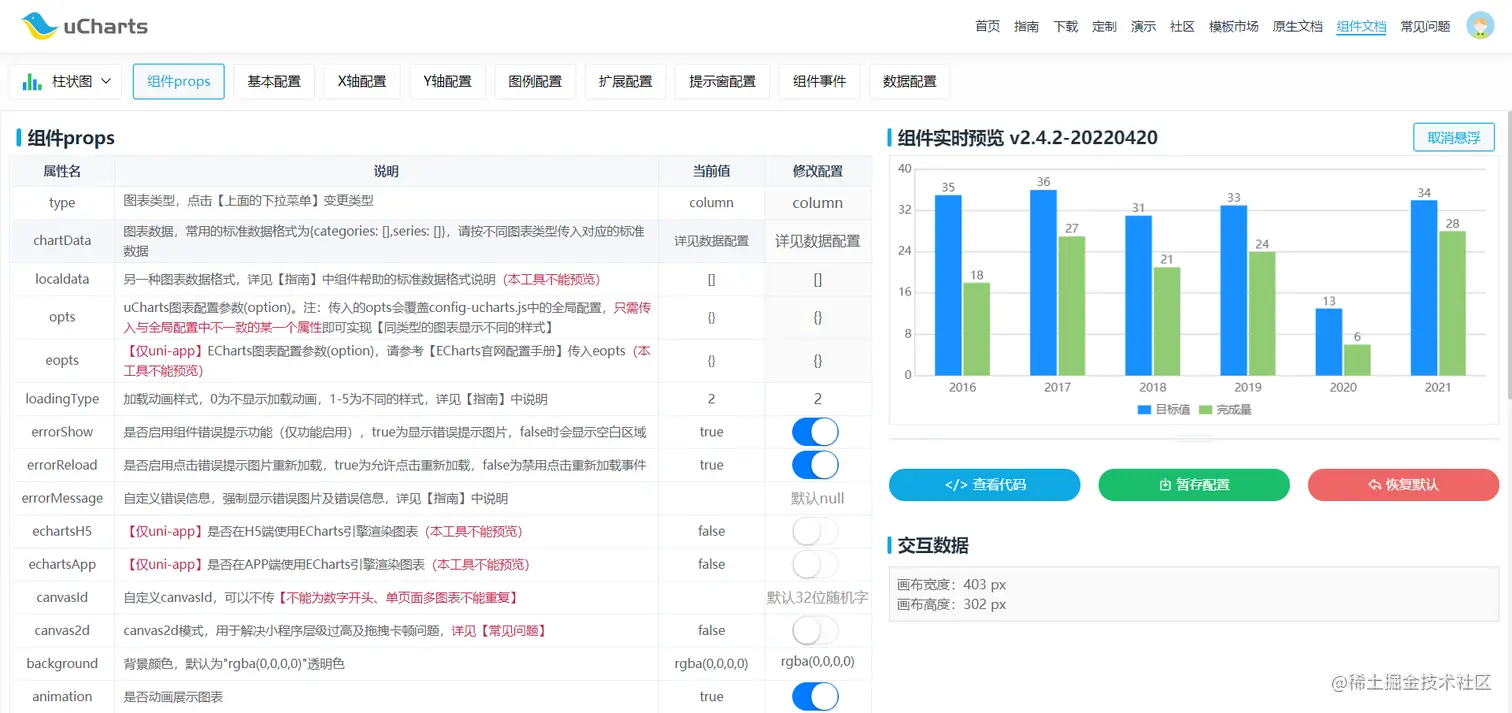1512x713 pixels.
Task: Click the 暂存配置 button
Action: (1194, 485)
